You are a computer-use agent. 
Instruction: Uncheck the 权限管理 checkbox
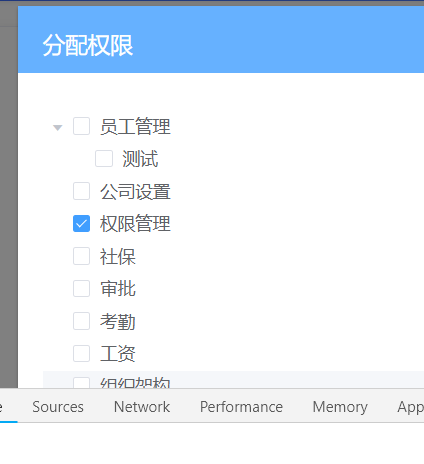tap(81, 223)
